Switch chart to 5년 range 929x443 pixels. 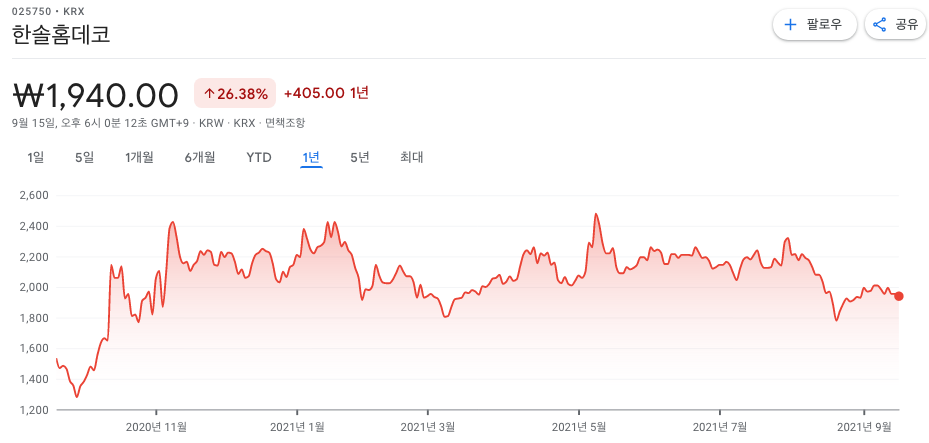(x=360, y=158)
